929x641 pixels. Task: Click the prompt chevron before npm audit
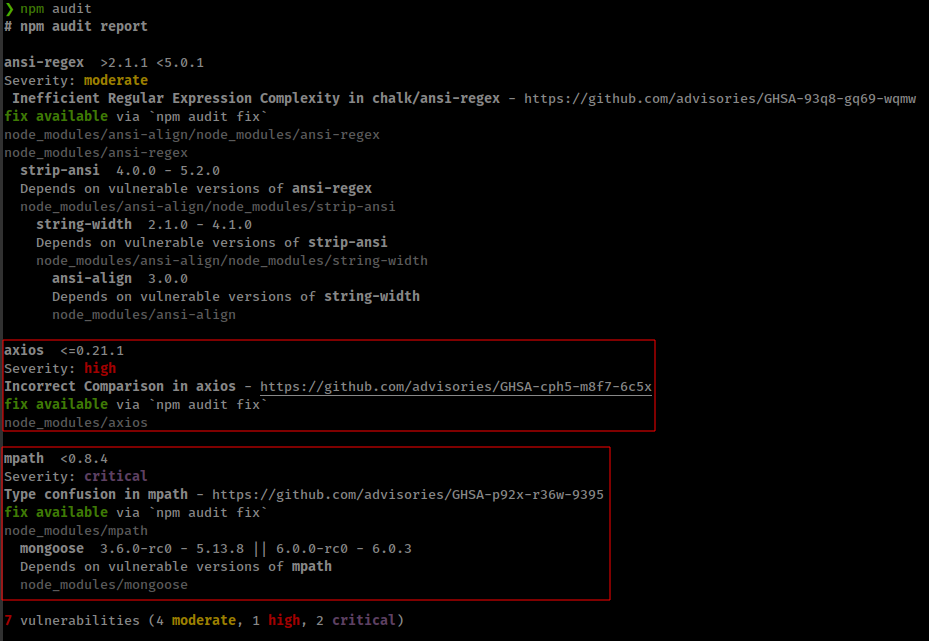(x=9, y=8)
